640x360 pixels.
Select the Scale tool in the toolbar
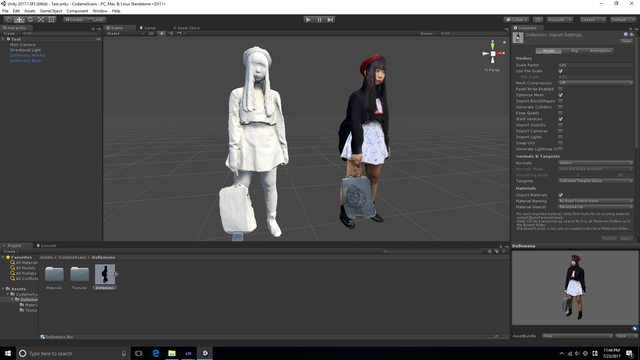[x=41, y=20]
